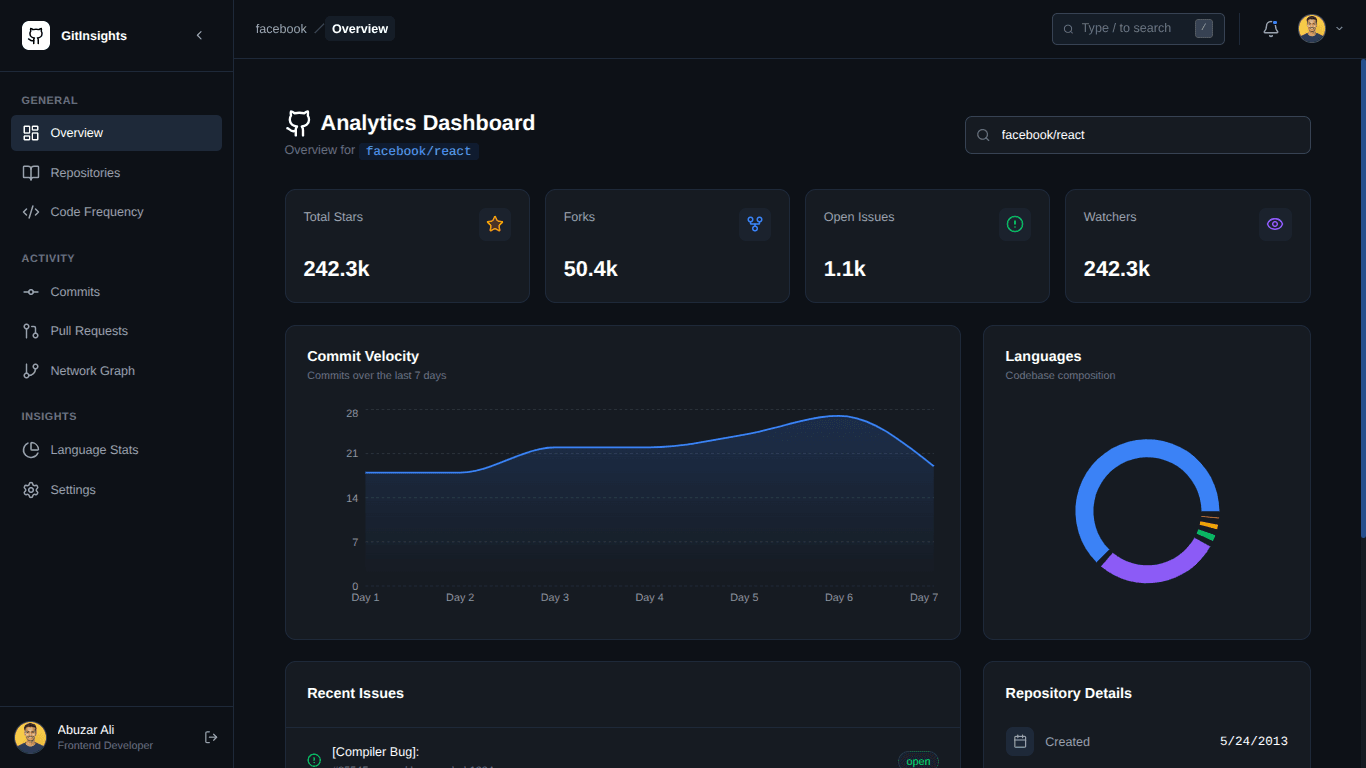Click the green segment of Languages donut
The image size is (1366, 768).
(x=1206, y=536)
